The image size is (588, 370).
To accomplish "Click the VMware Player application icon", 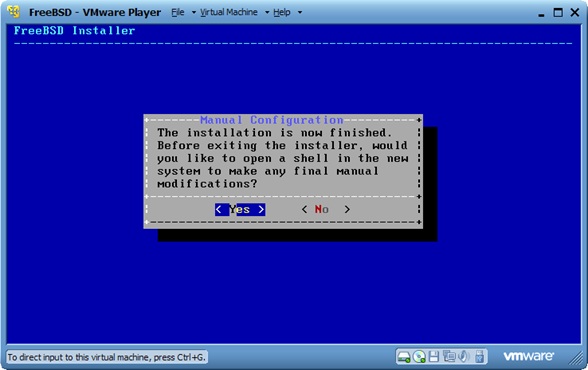I will tap(14, 12).
